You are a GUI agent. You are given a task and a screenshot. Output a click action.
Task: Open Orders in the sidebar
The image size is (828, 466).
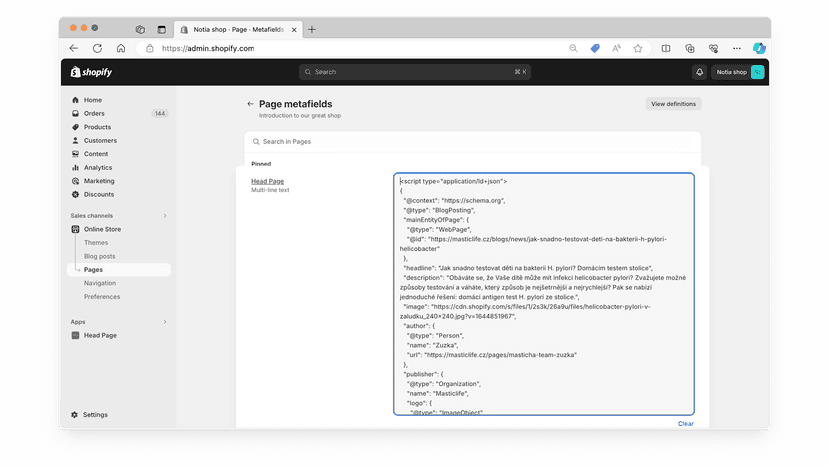[x=94, y=114]
